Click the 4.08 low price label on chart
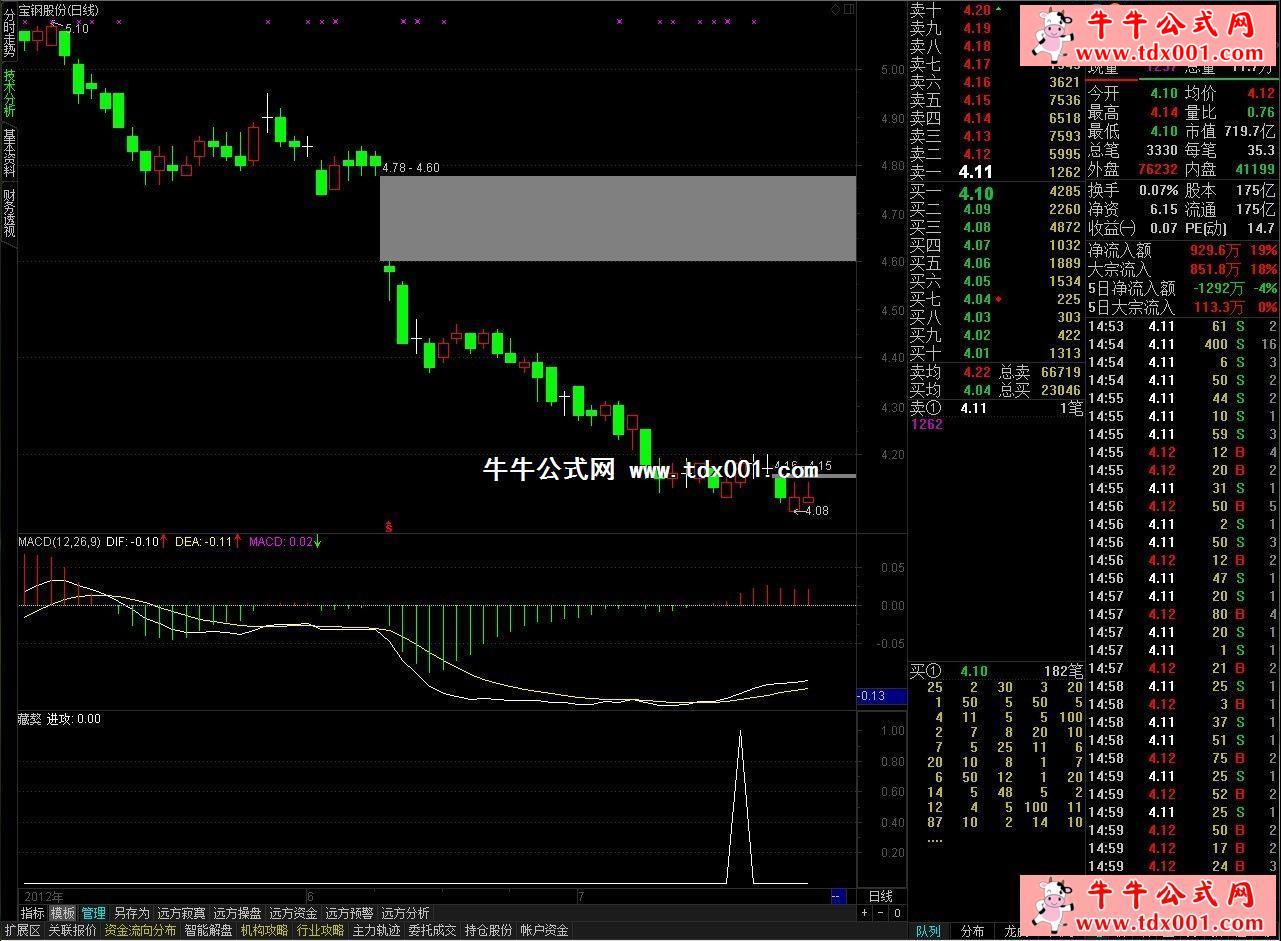The width and height of the screenshot is (1281, 941). (x=817, y=511)
